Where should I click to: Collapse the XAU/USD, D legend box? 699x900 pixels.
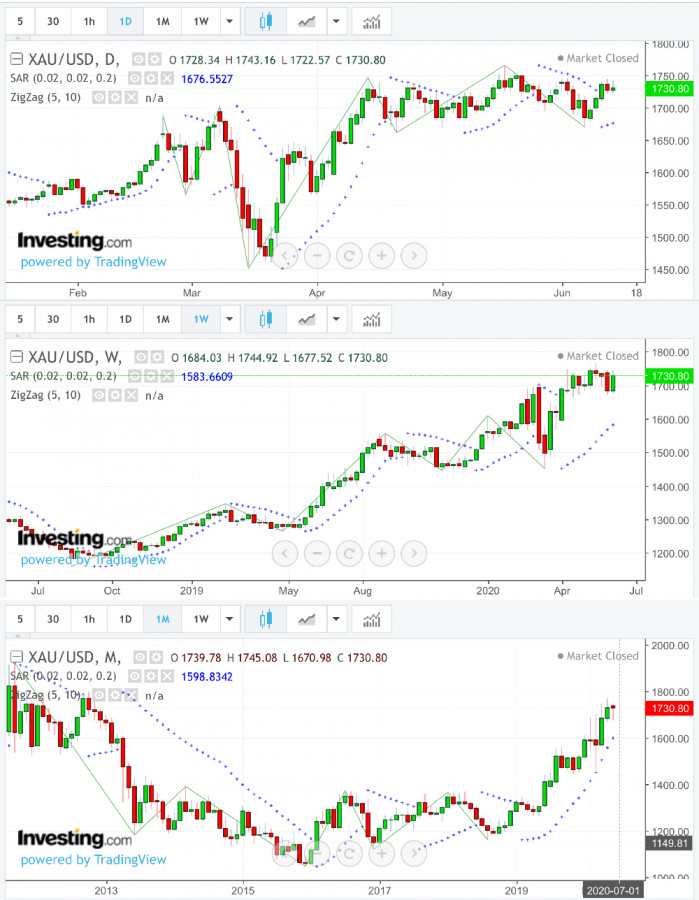pyautogui.click(x=16, y=59)
